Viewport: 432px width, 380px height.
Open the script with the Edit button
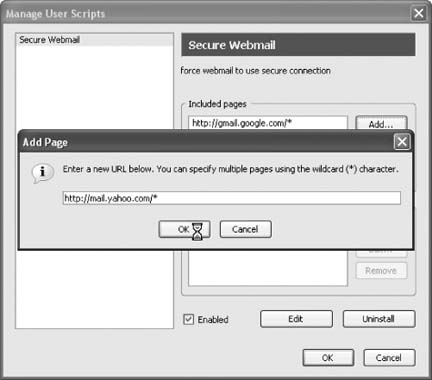[x=296, y=319]
